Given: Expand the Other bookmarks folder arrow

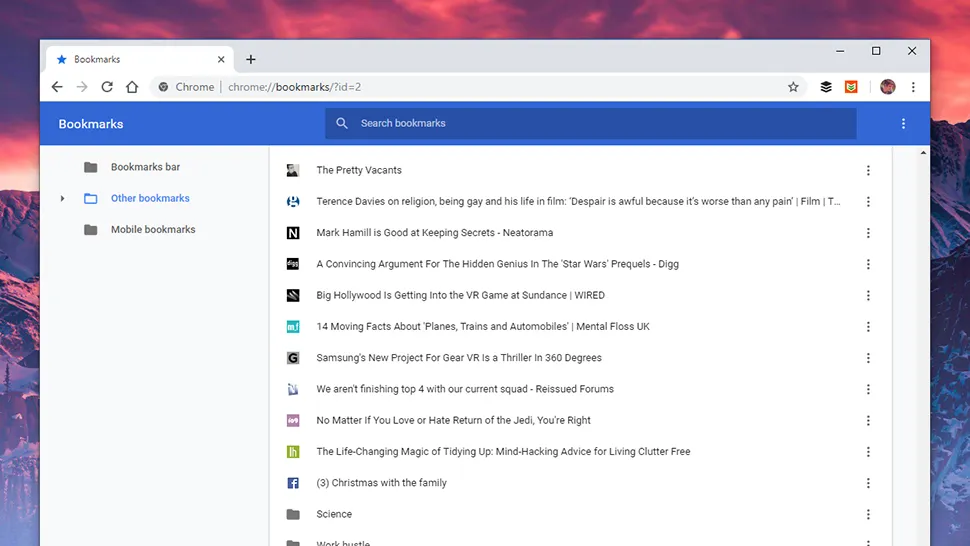Looking at the screenshot, I should 62,199.
